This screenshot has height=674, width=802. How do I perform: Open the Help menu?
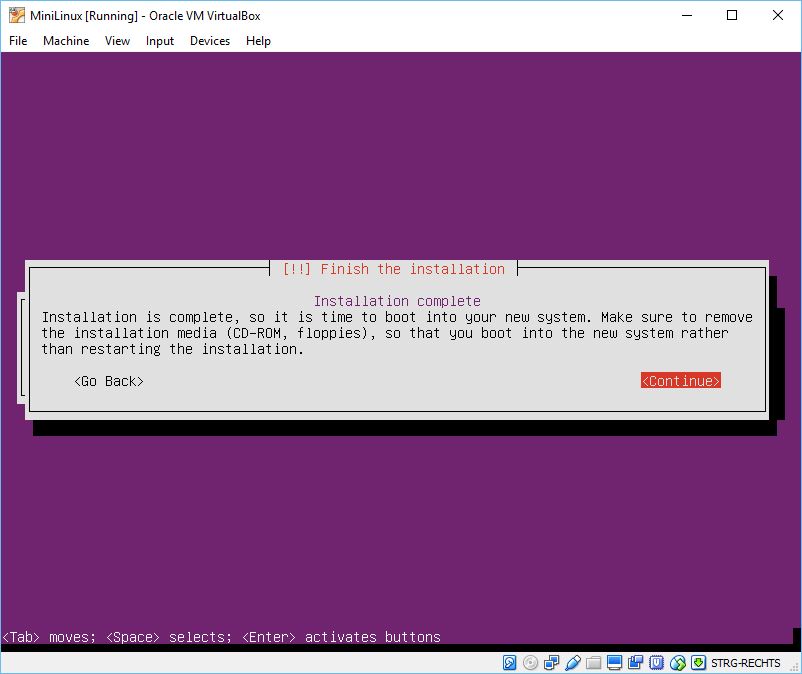tap(258, 41)
